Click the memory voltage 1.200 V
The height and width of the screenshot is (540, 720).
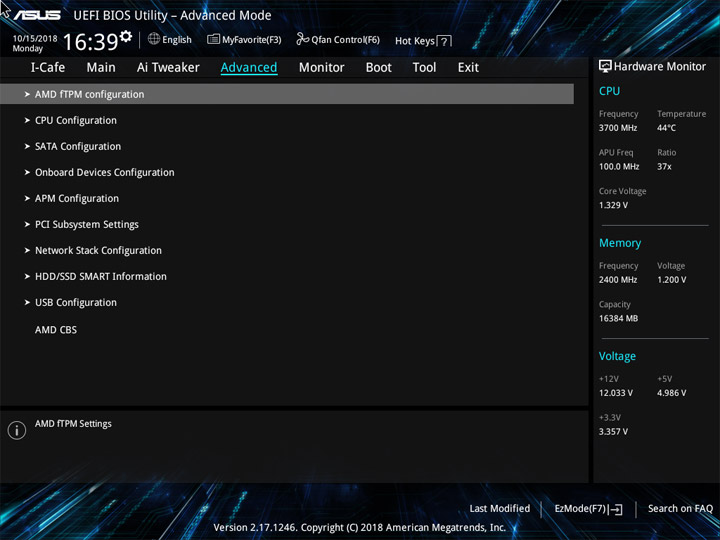671,280
